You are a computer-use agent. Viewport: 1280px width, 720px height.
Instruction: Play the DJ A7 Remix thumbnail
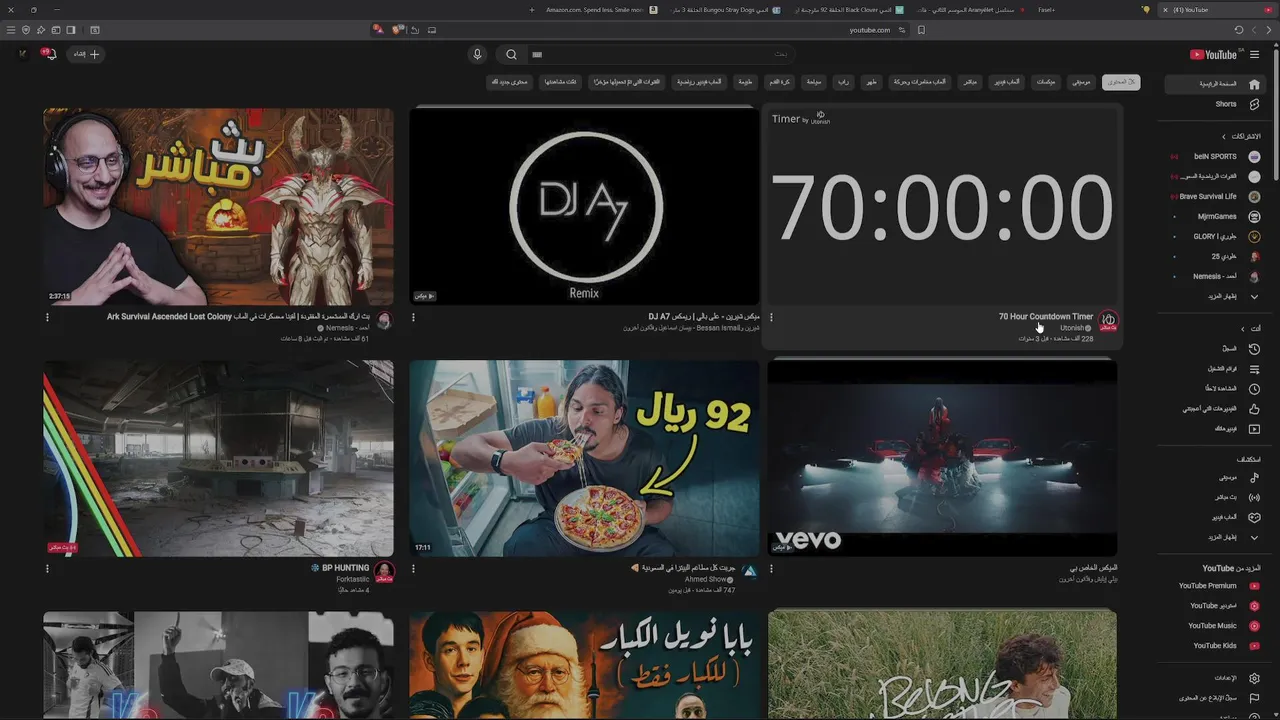pos(584,205)
